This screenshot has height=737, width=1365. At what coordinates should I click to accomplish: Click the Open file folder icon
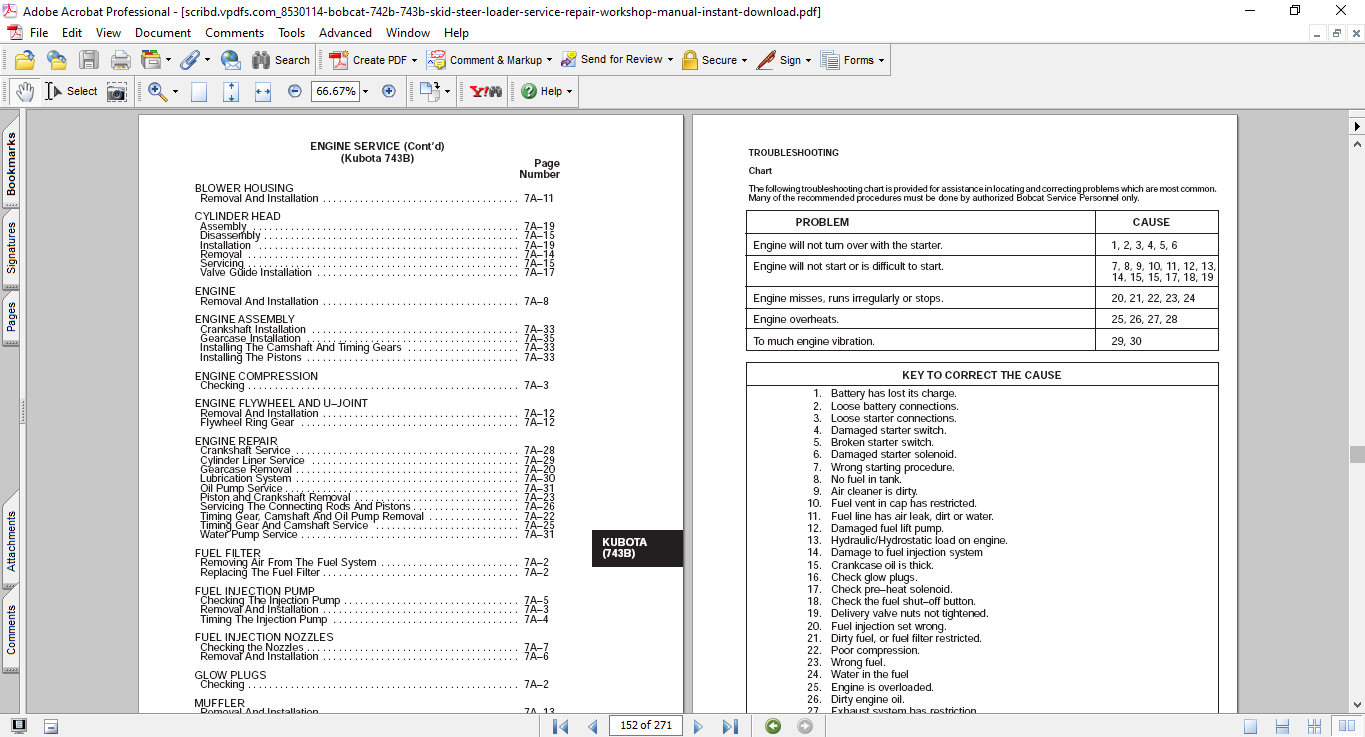25,60
